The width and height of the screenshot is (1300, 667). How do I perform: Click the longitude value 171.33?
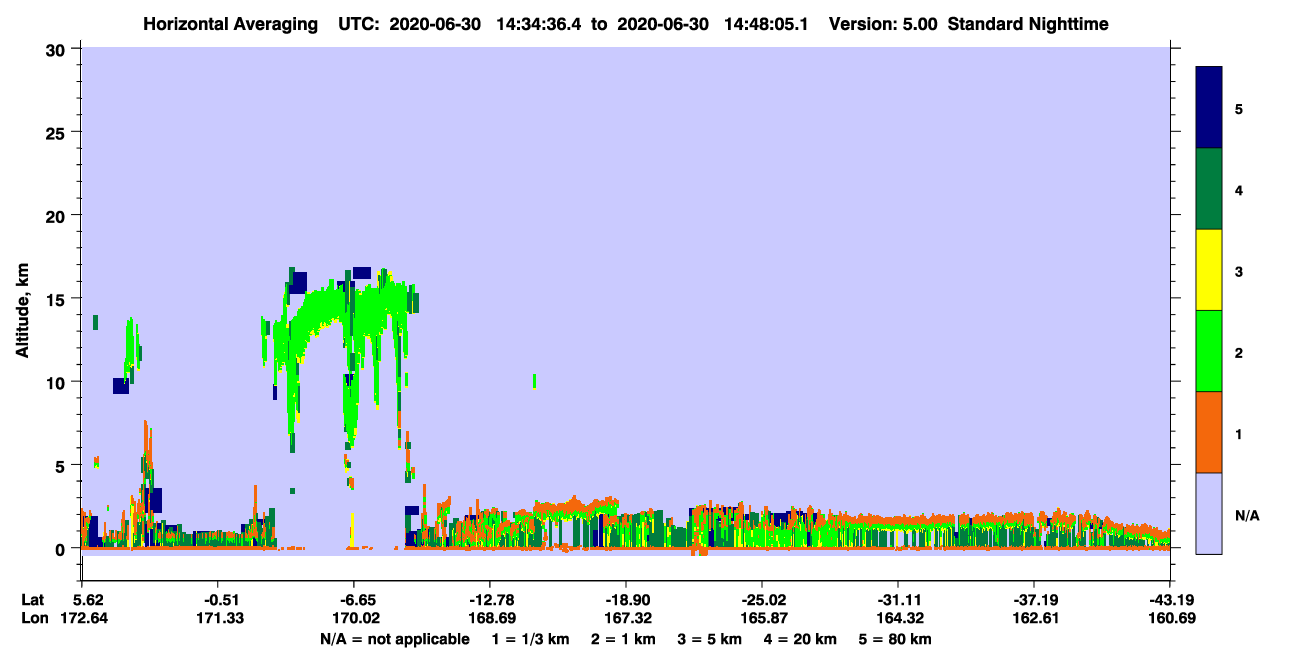coord(217,618)
